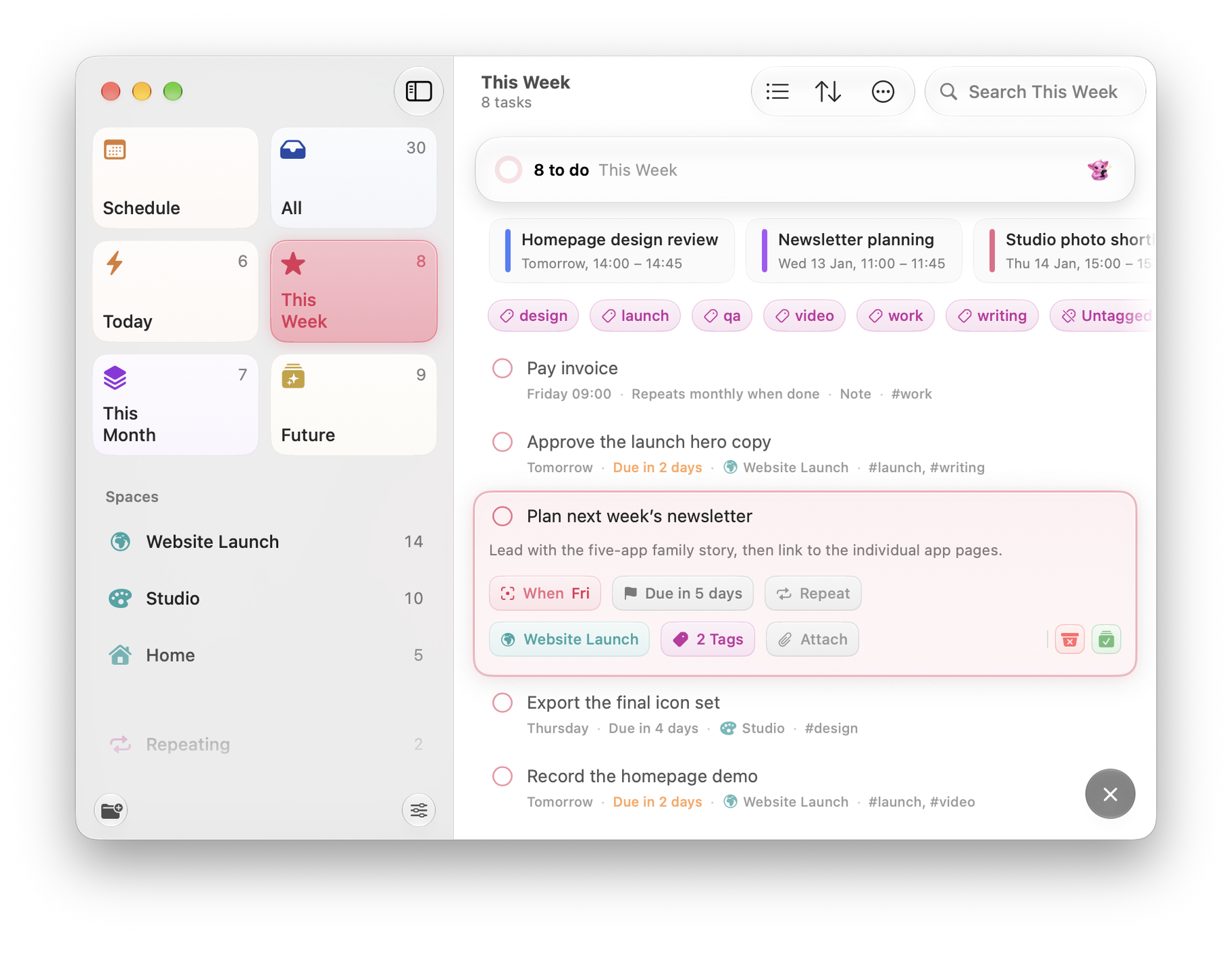Filter by the design tag
1232x954 pixels.
533,316
